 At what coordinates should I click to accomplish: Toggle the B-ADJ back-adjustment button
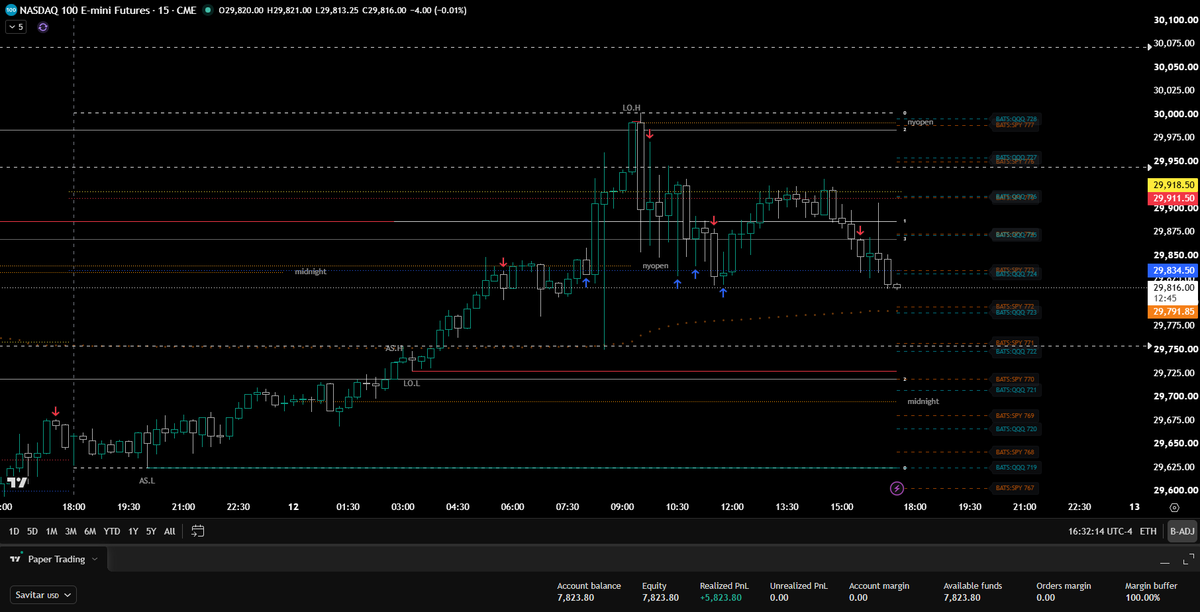pyautogui.click(x=1181, y=531)
